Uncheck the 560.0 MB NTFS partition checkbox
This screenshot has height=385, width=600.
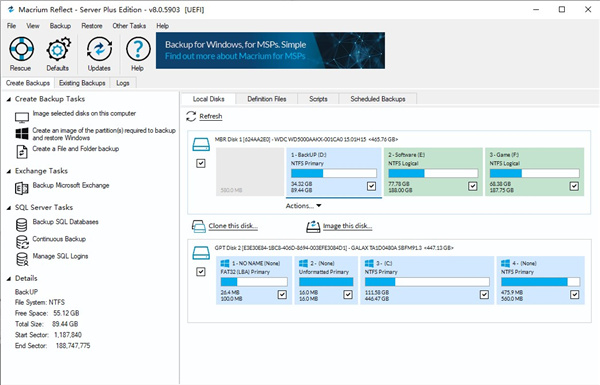click(x=574, y=294)
